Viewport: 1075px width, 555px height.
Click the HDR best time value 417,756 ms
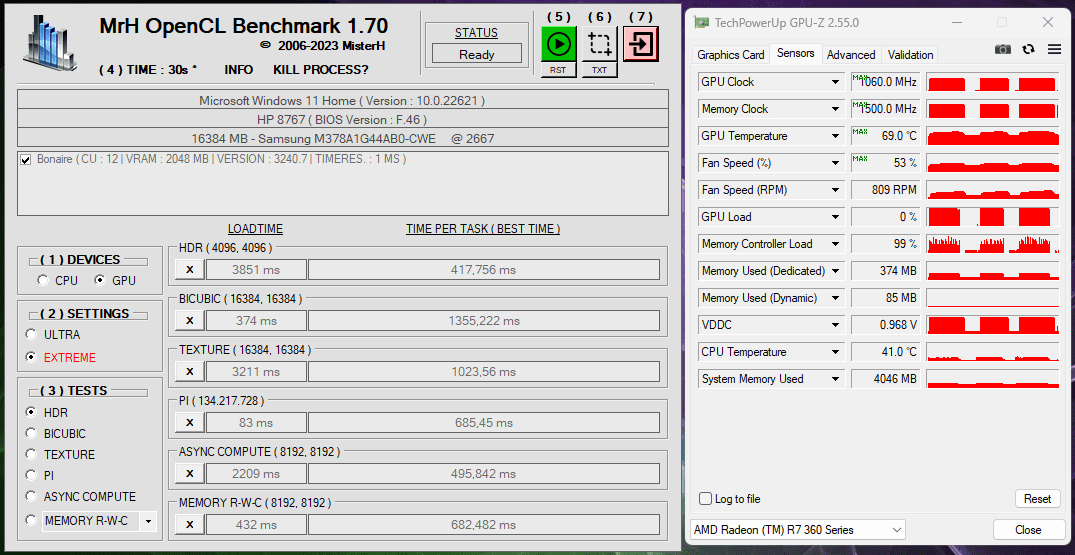483,270
